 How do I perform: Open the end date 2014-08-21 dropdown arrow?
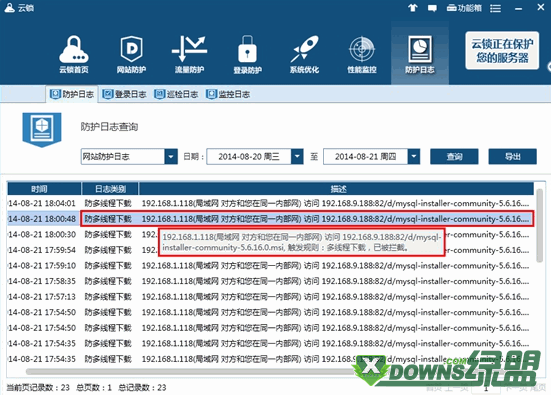tap(414, 156)
